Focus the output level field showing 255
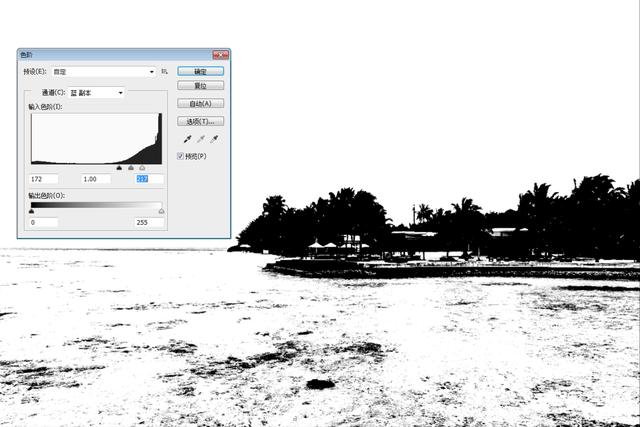 (x=148, y=222)
